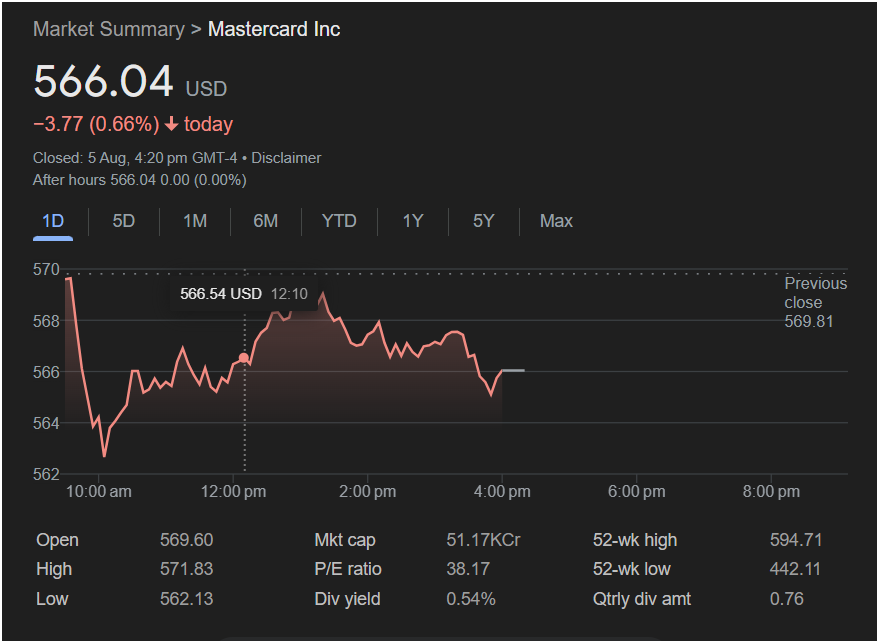
Task: Click the Div yield label
Action: click(x=348, y=599)
